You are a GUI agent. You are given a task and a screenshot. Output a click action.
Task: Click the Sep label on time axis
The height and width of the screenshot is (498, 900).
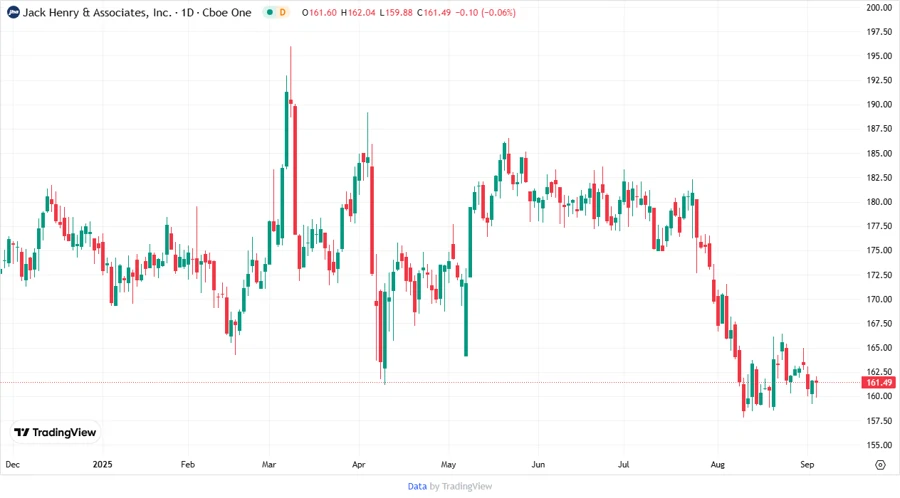(x=807, y=465)
